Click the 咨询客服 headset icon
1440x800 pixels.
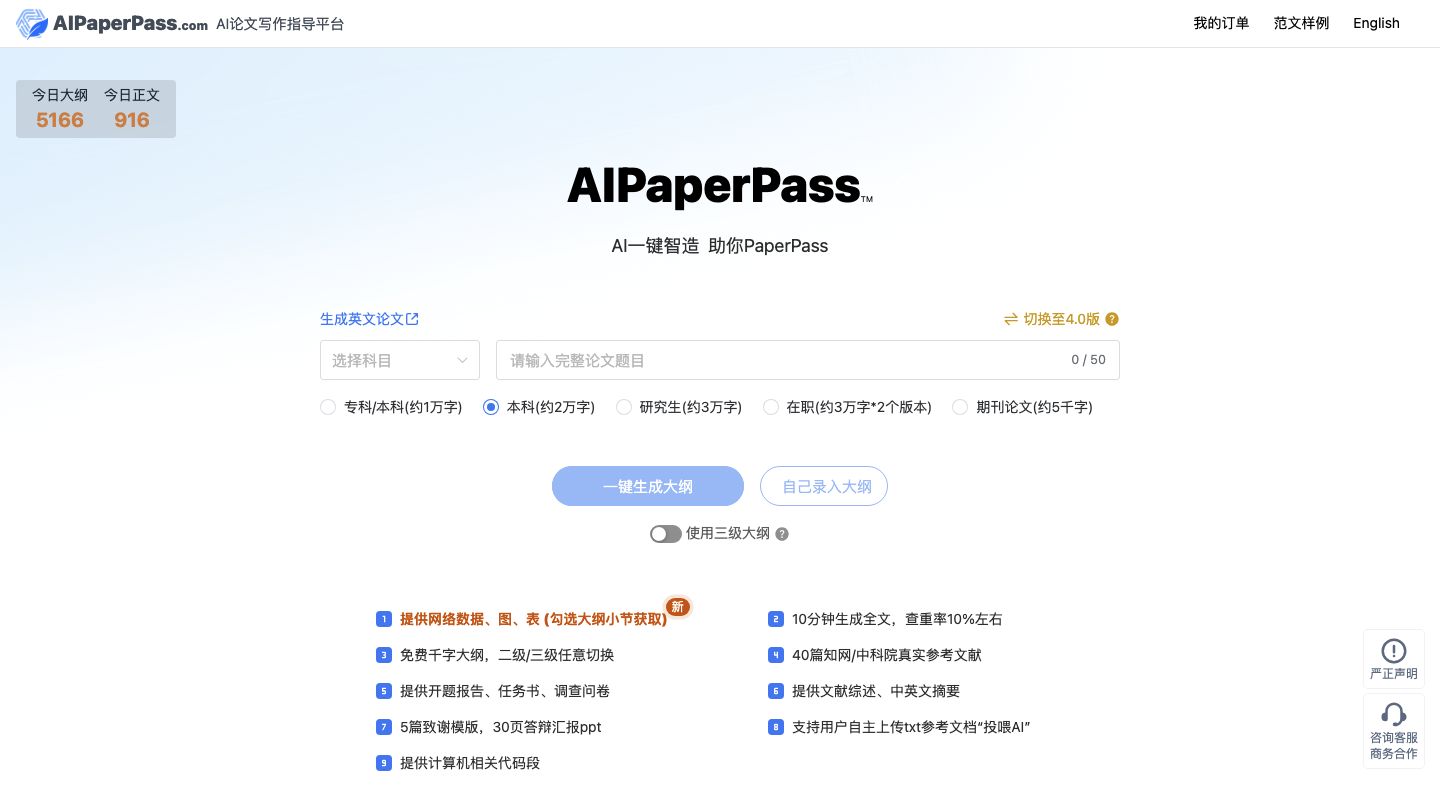(1393, 714)
